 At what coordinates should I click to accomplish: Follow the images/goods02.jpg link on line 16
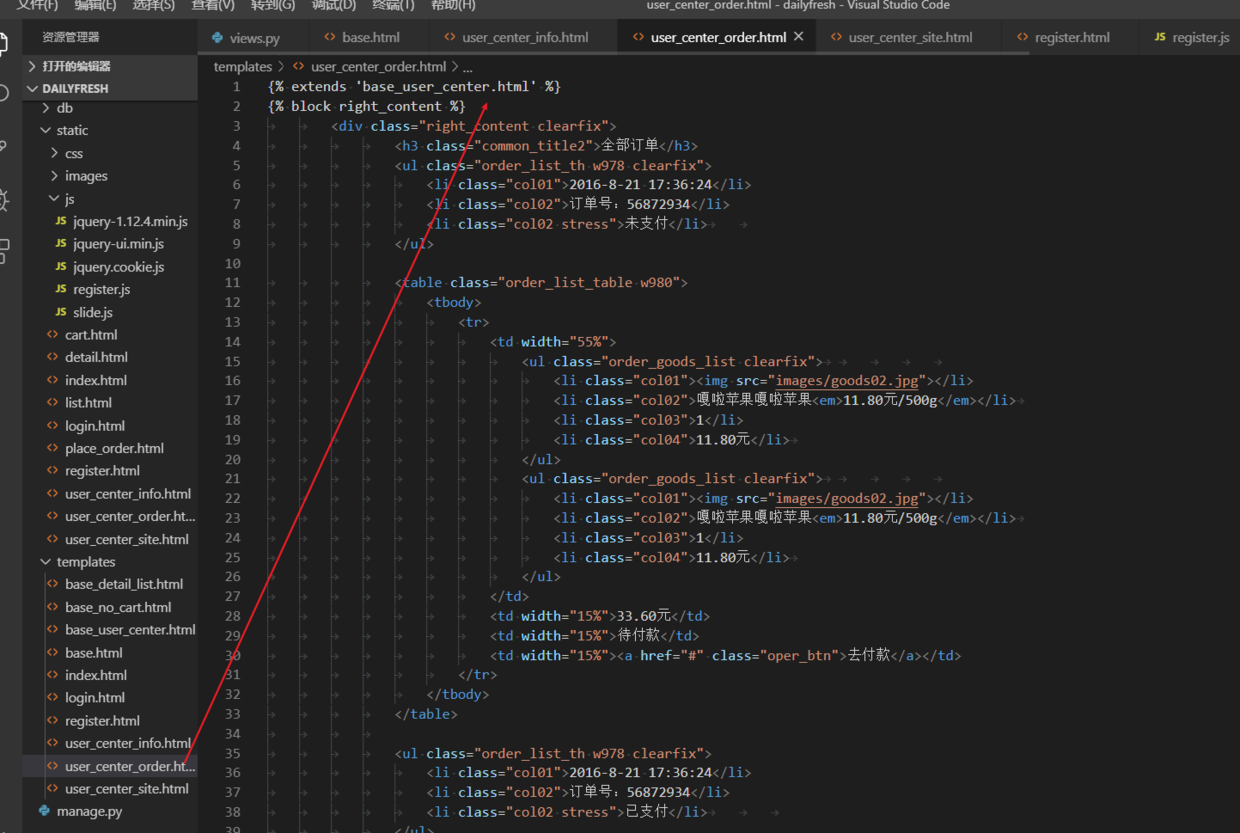click(x=847, y=380)
